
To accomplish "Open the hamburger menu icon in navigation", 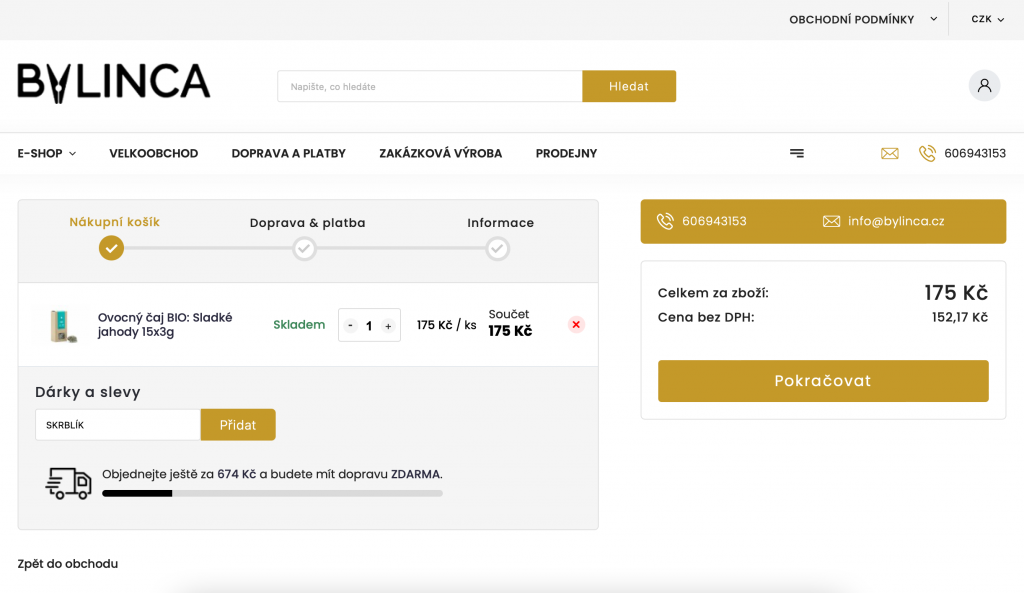I will click(796, 153).
